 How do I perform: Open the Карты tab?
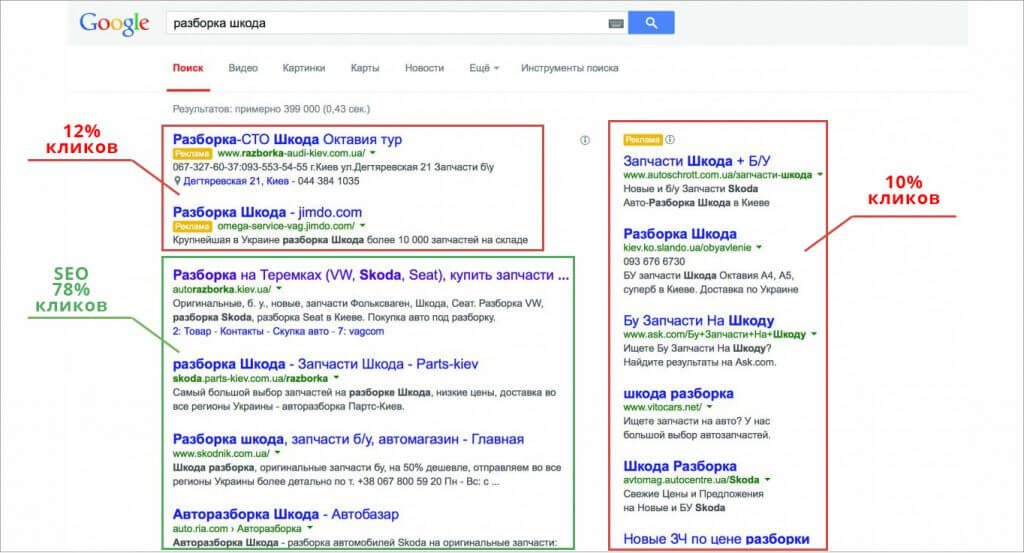[364, 68]
